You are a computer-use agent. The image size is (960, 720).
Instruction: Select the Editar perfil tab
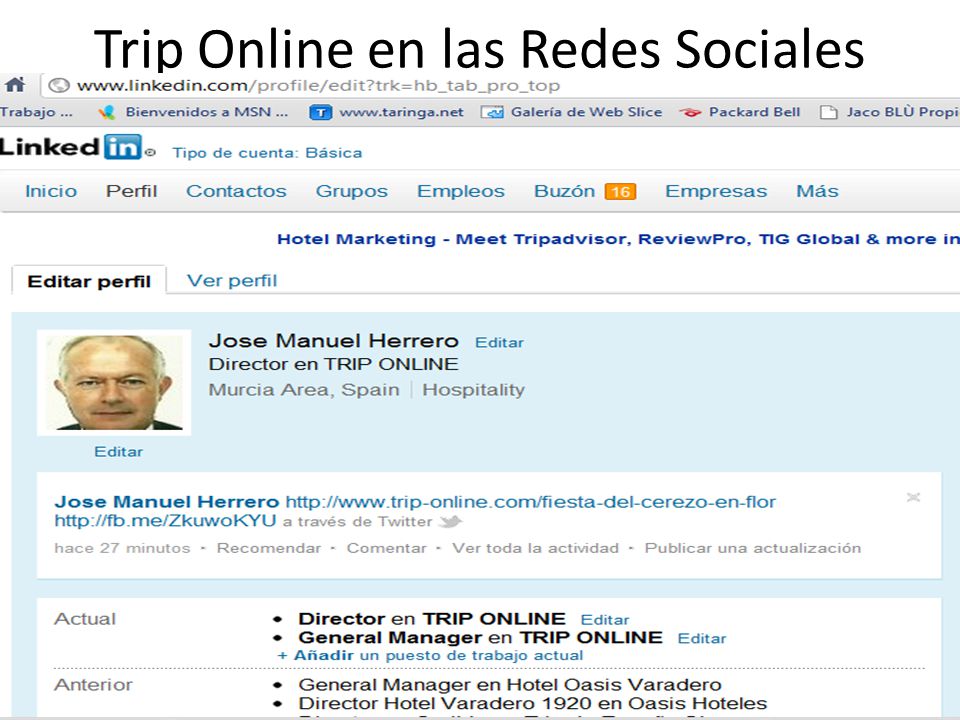89,281
